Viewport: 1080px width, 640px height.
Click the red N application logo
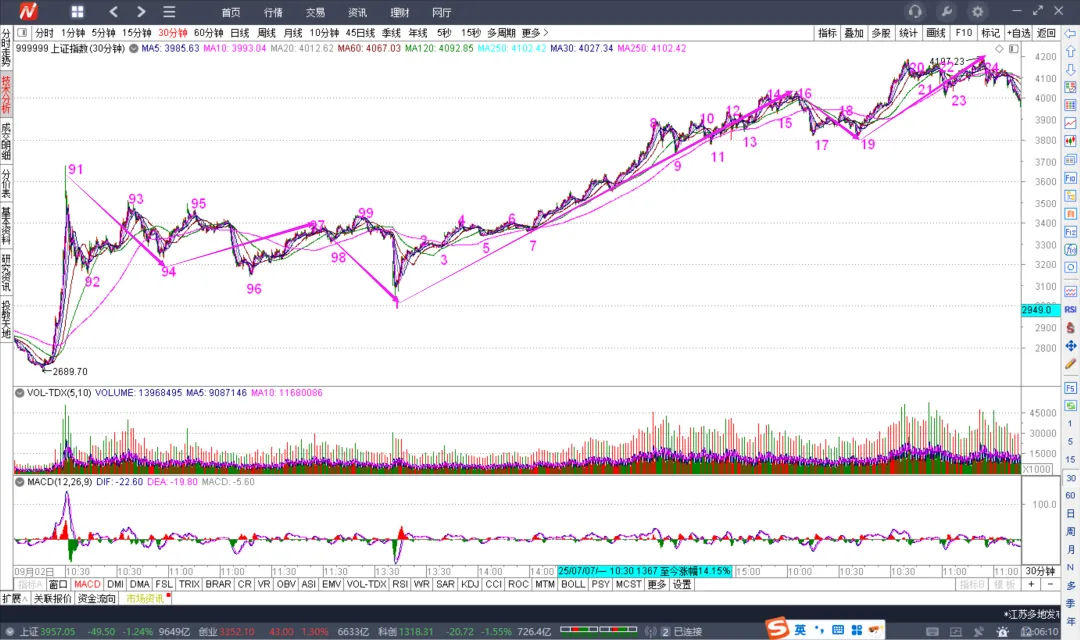tap(28, 12)
